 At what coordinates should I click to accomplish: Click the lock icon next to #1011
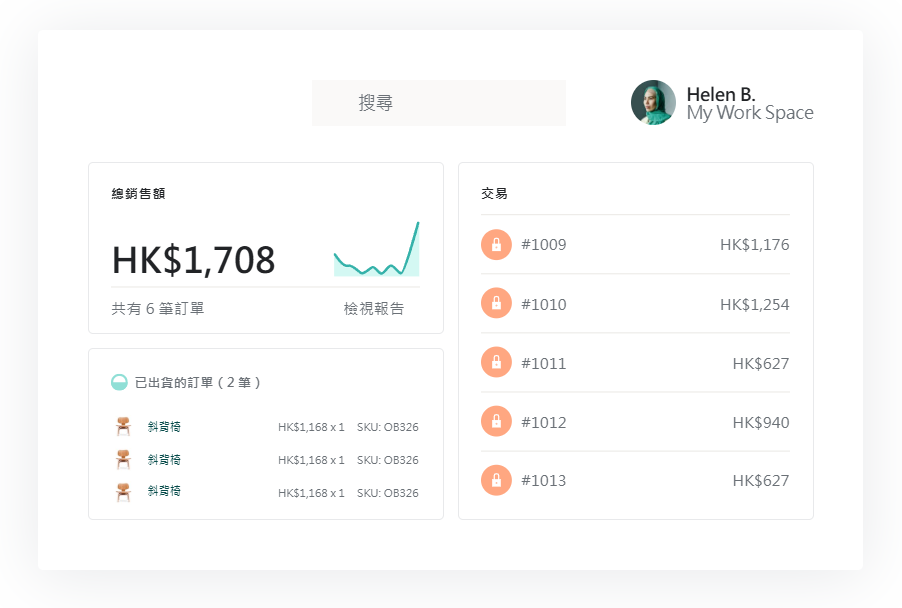pyautogui.click(x=497, y=362)
